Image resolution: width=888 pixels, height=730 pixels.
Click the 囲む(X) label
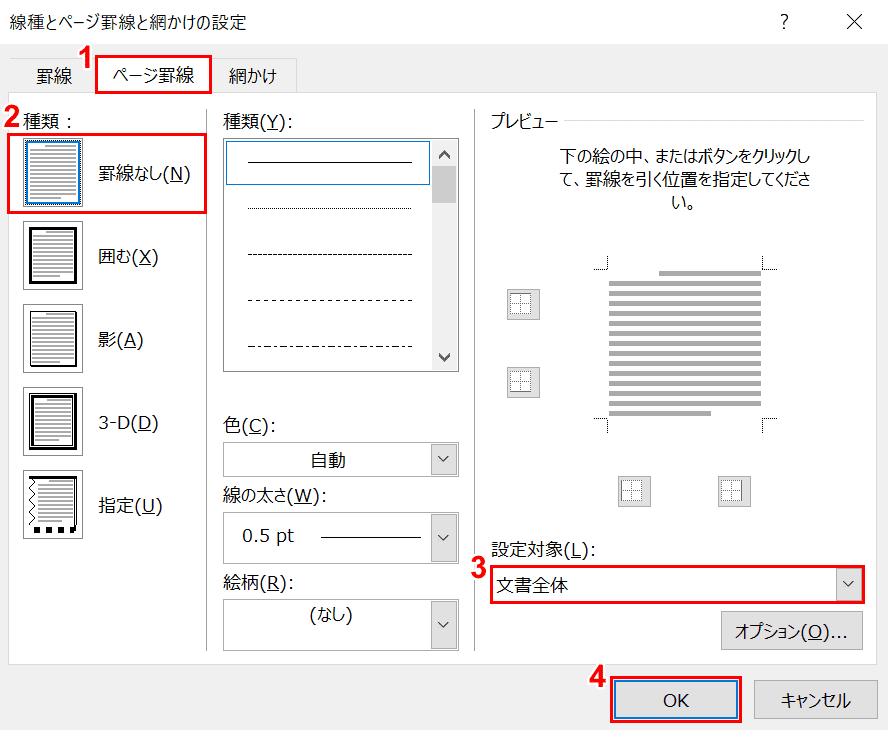click(x=128, y=257)
